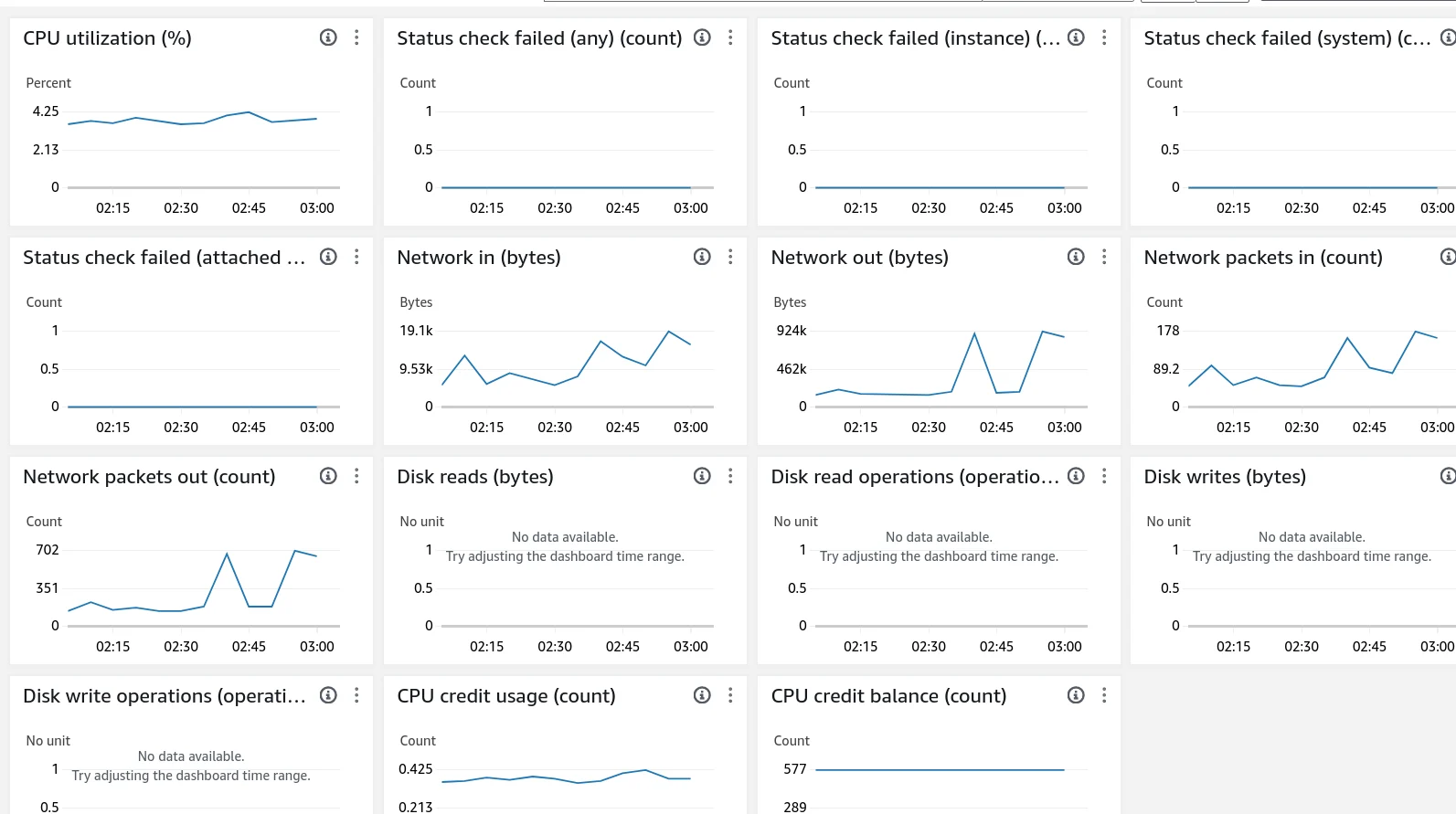Open info for Network packets out (count)
Viewport: 1456px width, 814px height.
click(328, 476)
